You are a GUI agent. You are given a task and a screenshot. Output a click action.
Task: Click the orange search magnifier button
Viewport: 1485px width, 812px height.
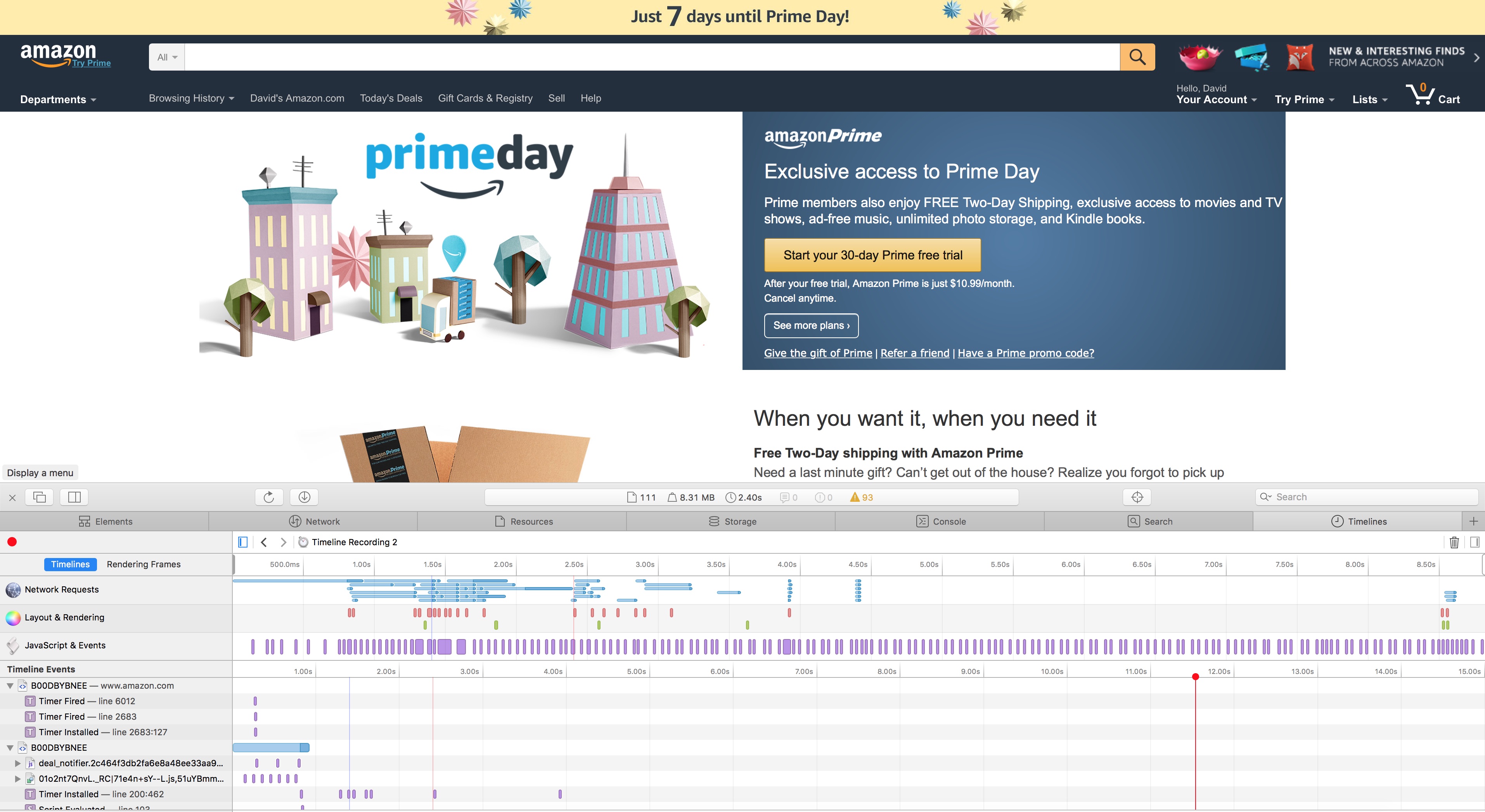click(x=1137, y=57)
